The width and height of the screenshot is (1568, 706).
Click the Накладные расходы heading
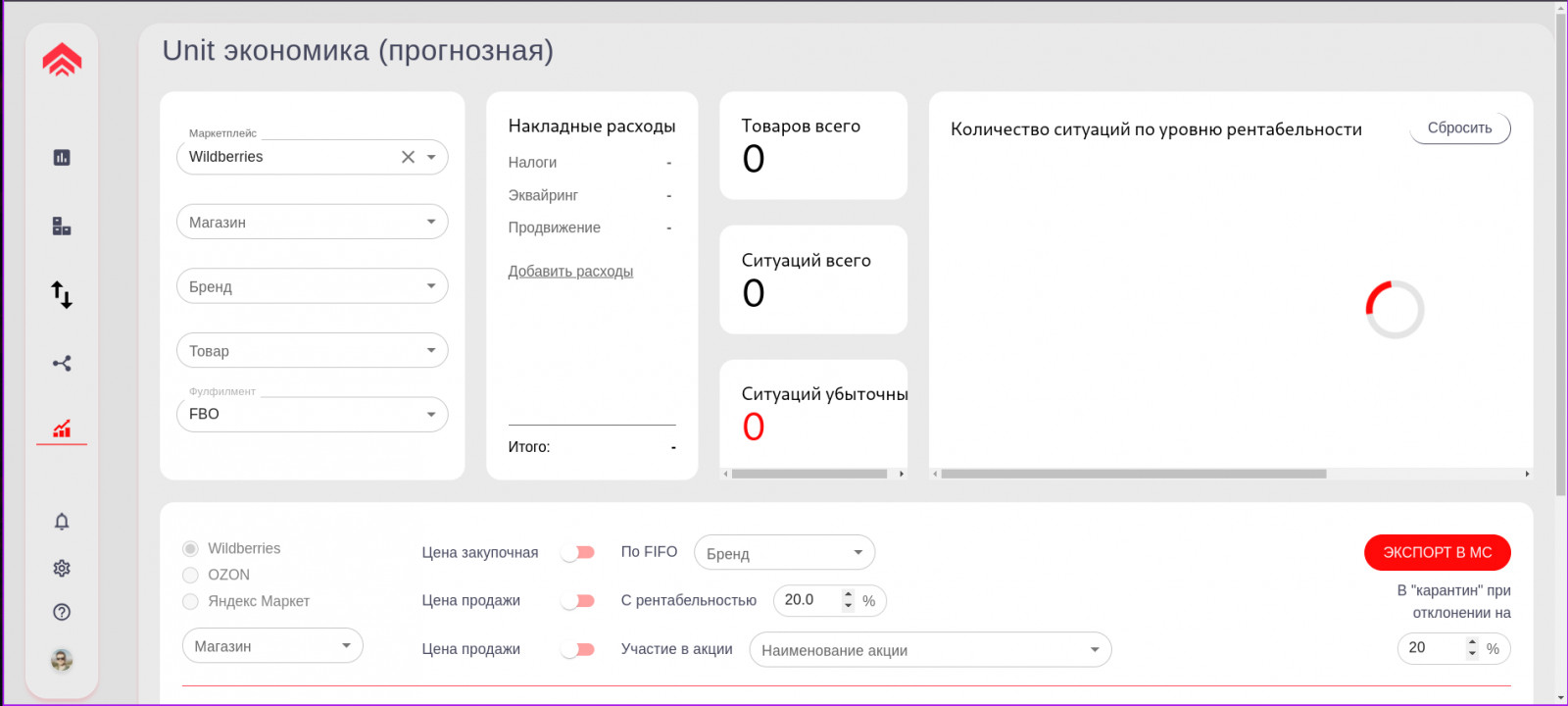point(592,126)
